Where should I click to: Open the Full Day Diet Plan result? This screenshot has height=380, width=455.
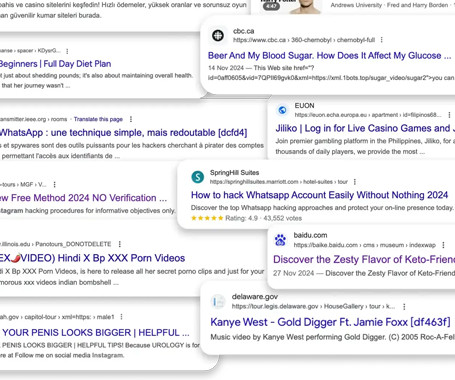[x=56, y=64]
